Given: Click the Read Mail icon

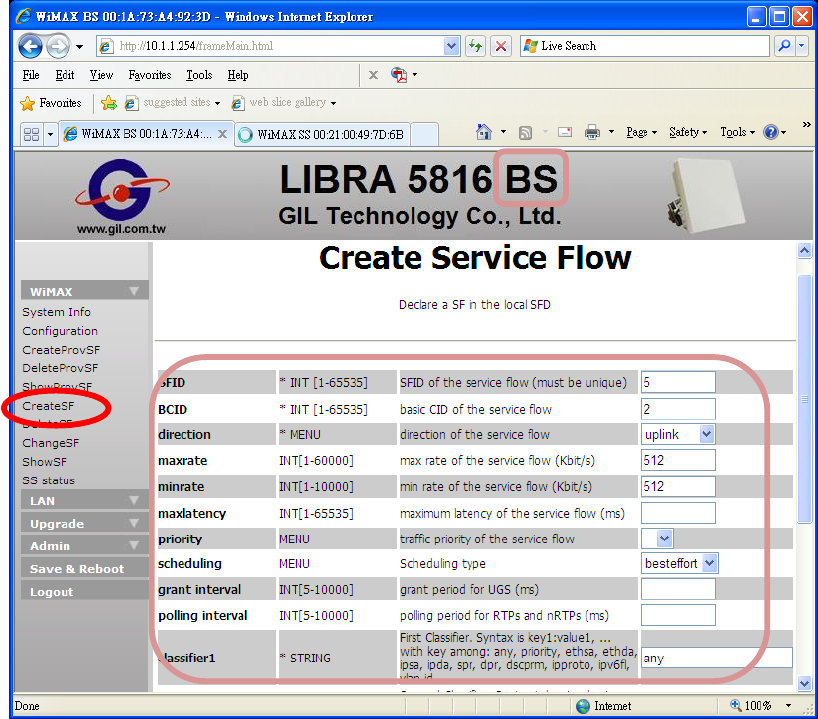Looking at the screenshot, I should coord(564,132).
